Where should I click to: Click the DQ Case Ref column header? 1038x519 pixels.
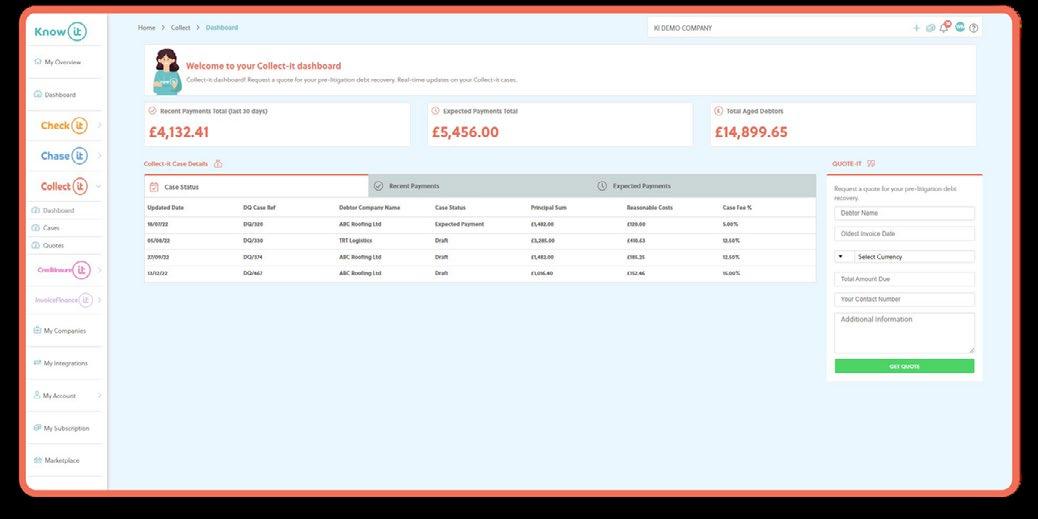coord(260,208)
